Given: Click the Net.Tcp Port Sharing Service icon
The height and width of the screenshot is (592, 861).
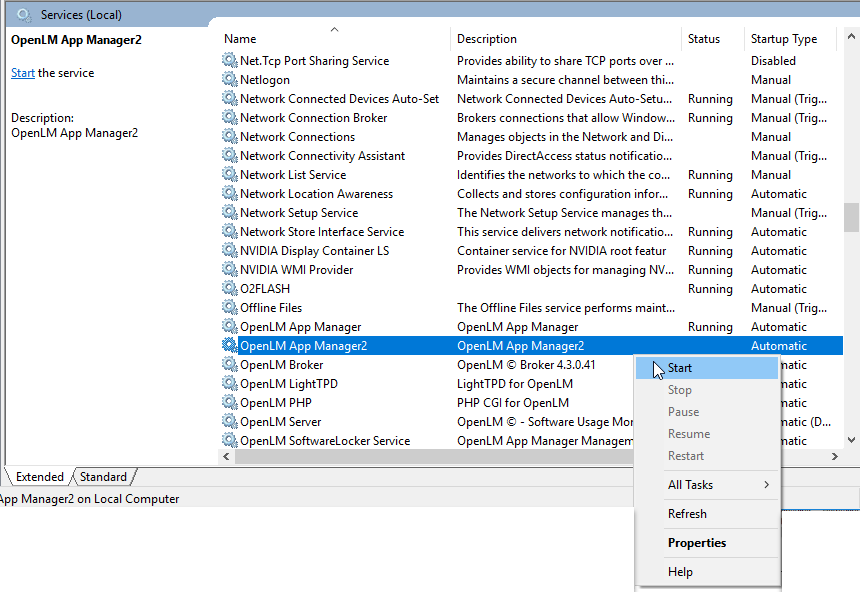Looking at the screenshot, I should pos(230,60).
